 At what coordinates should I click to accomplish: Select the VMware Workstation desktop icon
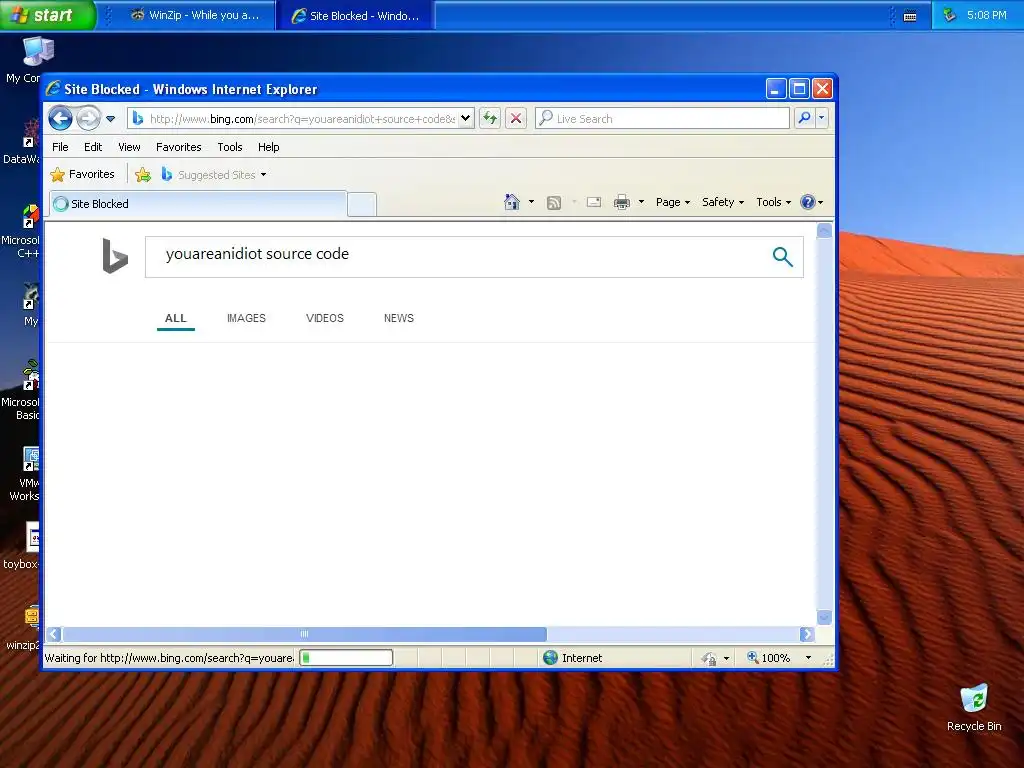(x=24, y=473)
